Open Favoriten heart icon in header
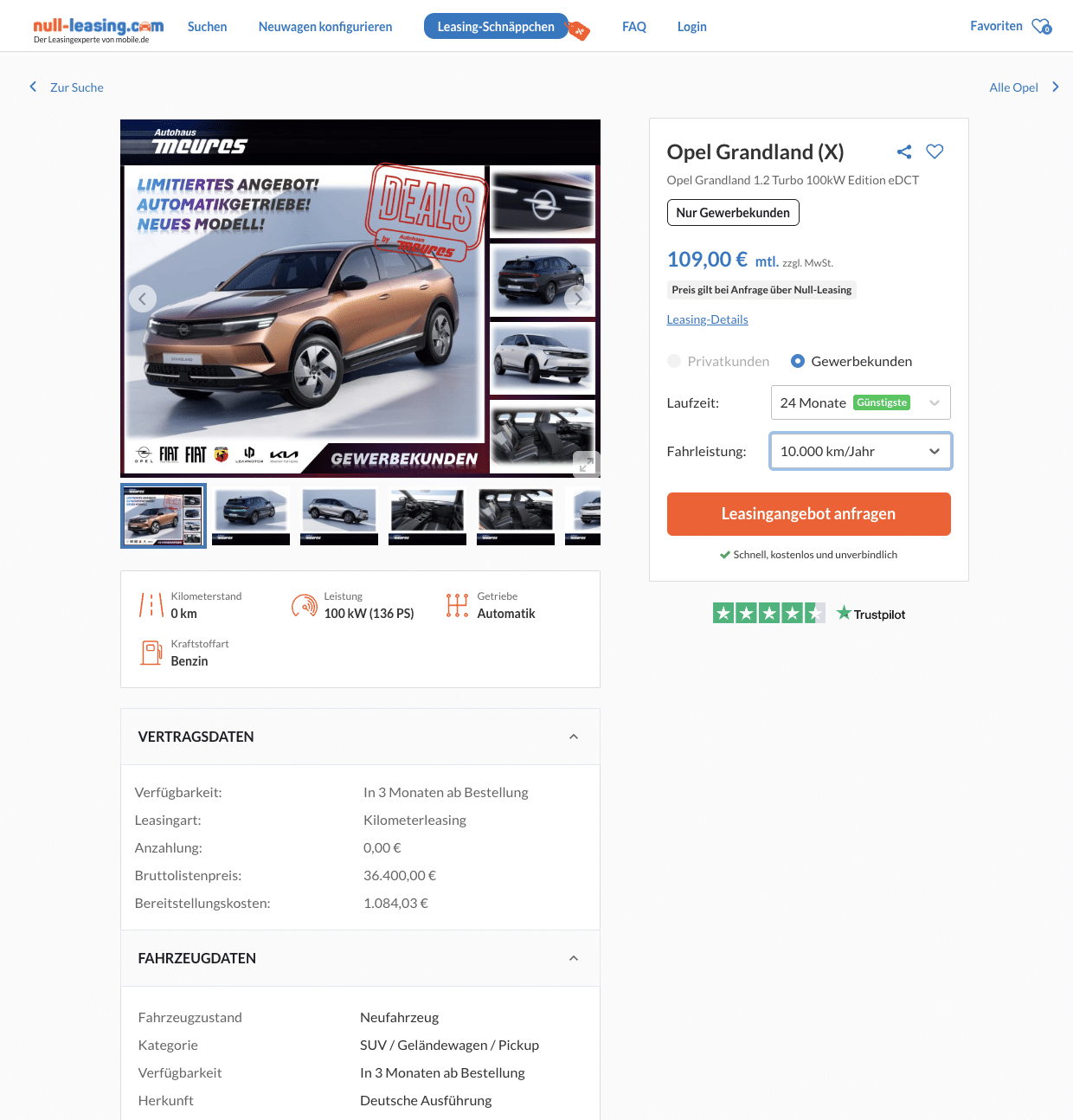This screenshot has height=1120, width=1073. tap(1042, 27)
